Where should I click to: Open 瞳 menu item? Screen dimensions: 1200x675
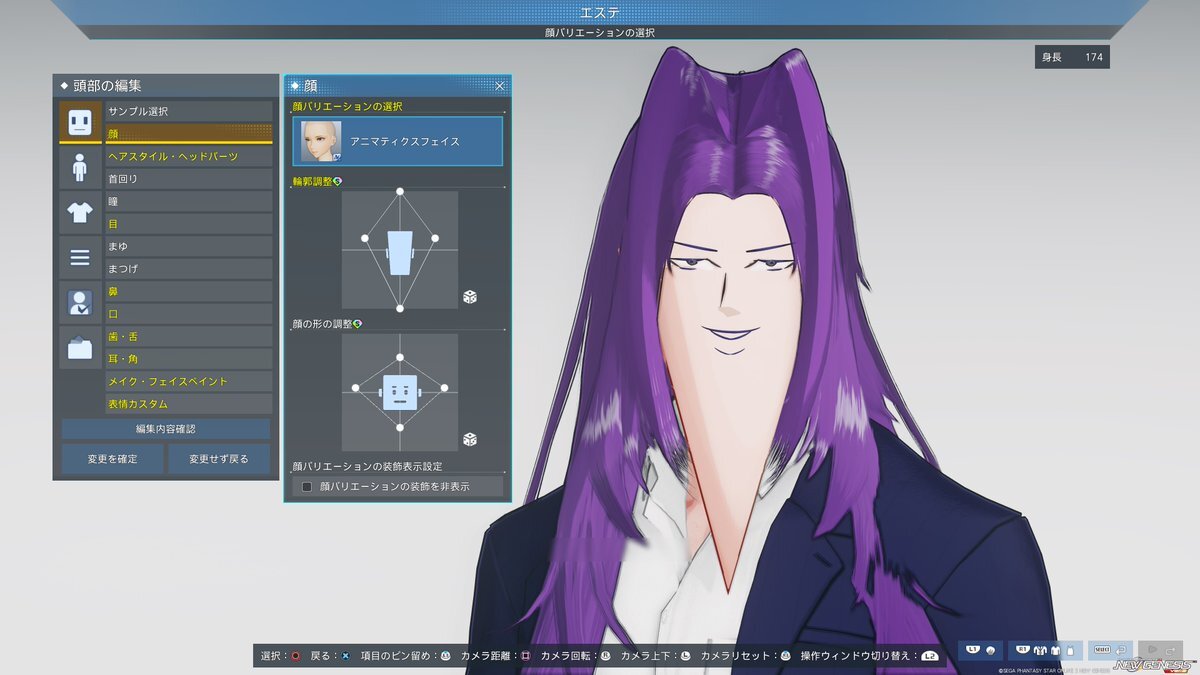click(x=189, y=201)
